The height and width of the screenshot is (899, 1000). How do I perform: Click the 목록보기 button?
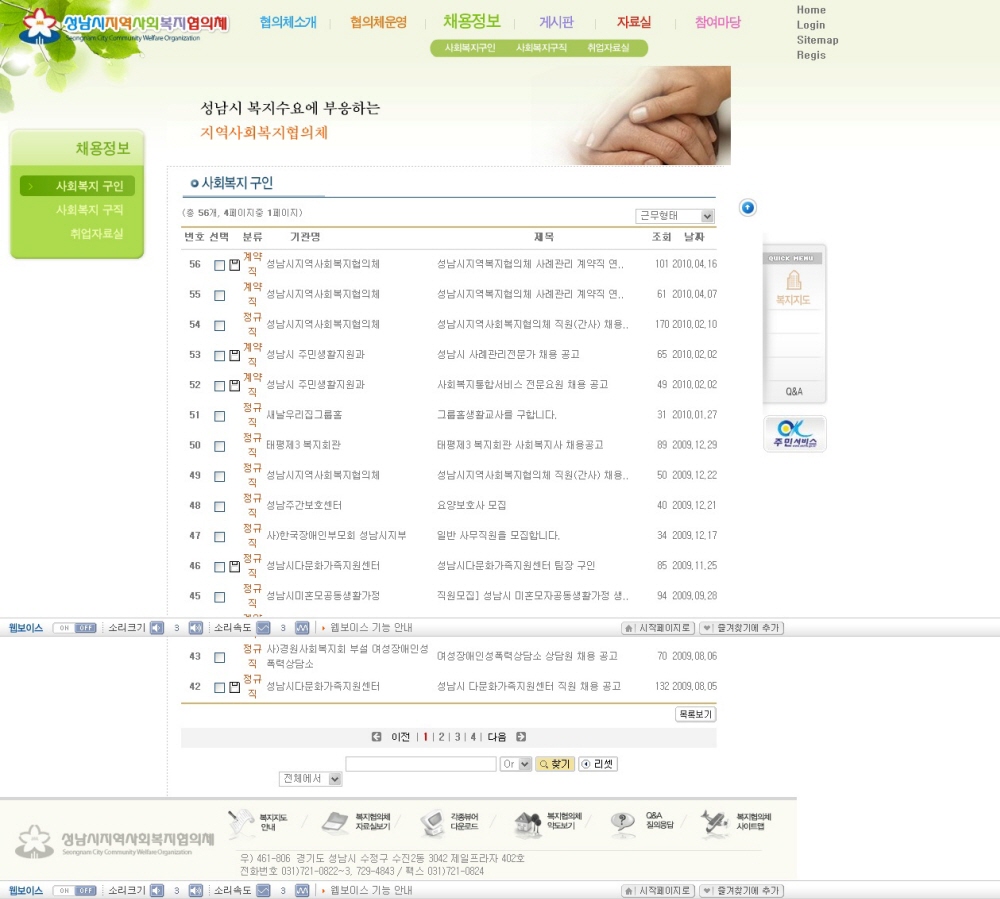coord(695,714)
